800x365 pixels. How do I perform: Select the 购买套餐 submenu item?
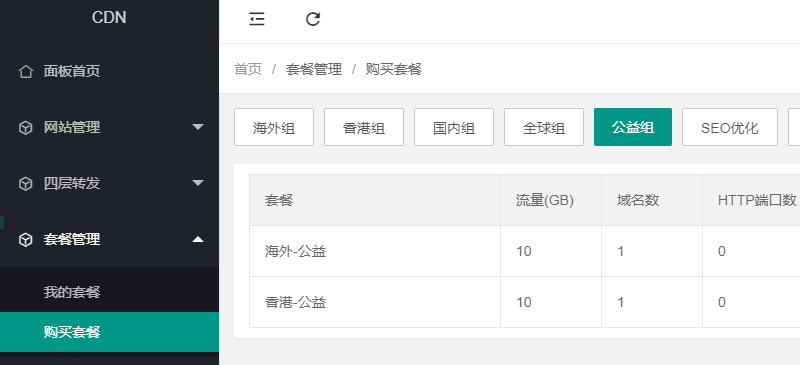pos(109,332)
